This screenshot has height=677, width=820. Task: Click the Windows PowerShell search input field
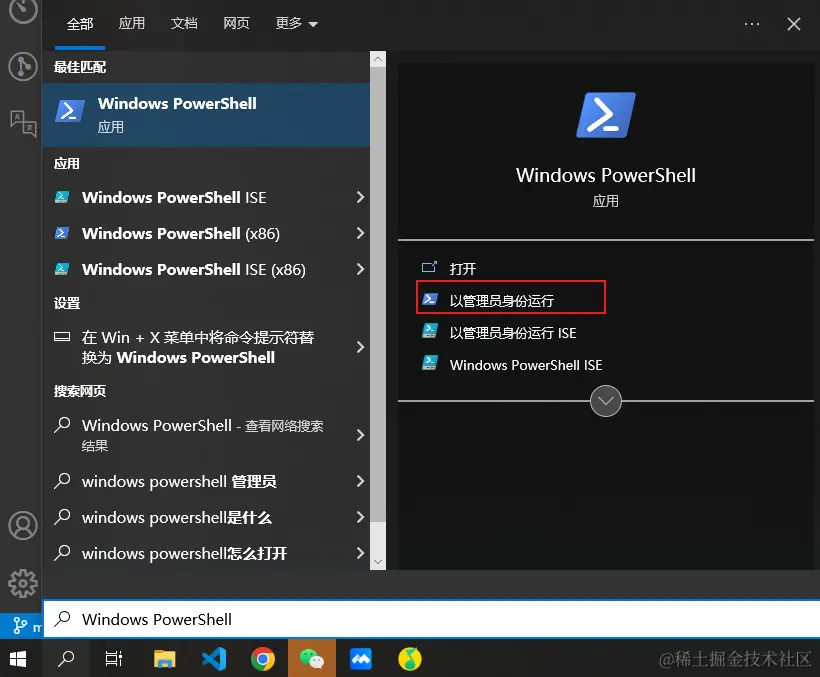431,619
